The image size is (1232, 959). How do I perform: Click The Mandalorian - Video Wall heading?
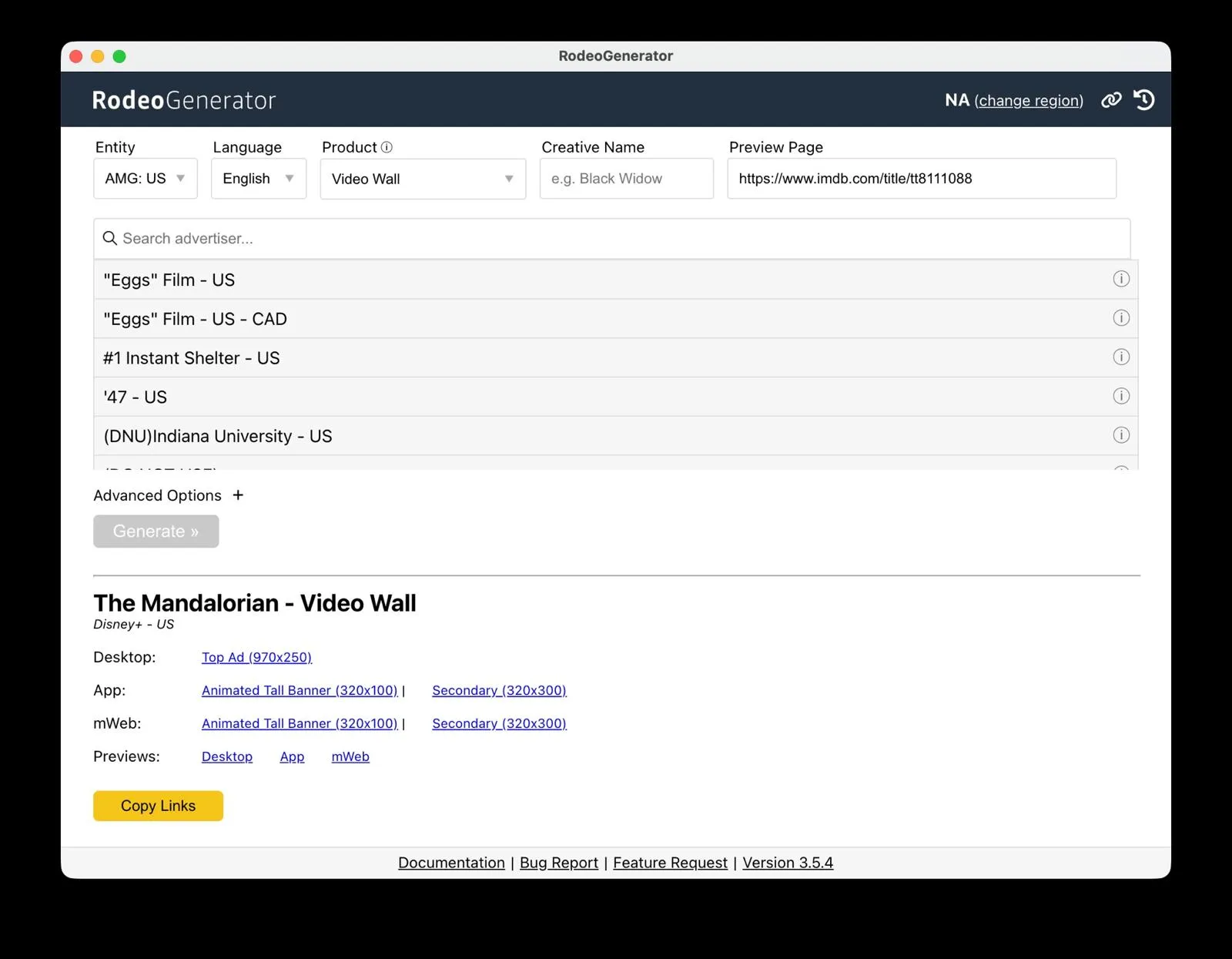click(255, 603)
